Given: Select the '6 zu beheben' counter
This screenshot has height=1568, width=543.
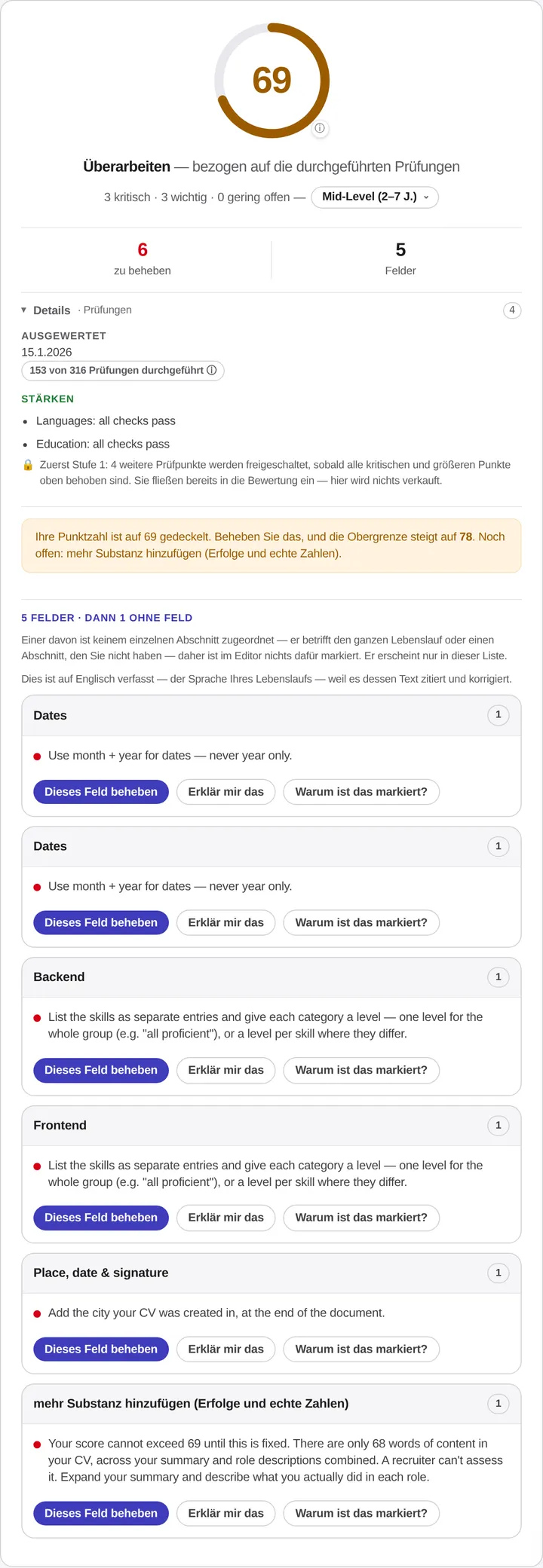Looking at the screenshot, I should tap(143, 258).
